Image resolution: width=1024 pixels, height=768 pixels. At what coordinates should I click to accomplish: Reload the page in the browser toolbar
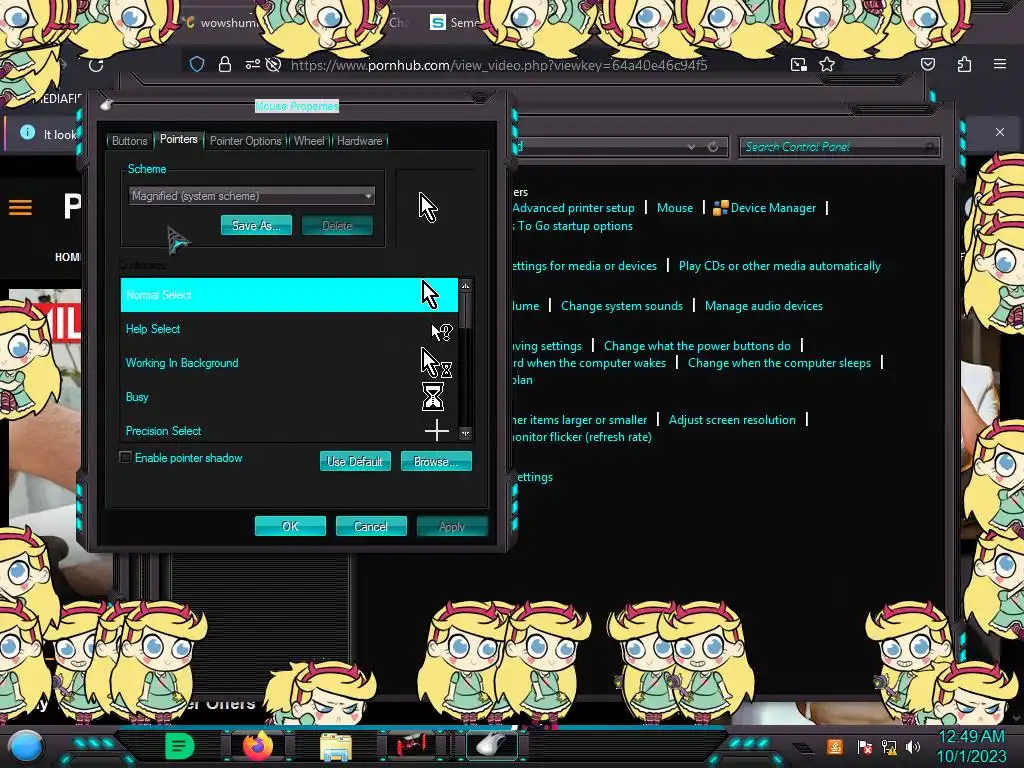pyautogui.click(x=96, y=65)
